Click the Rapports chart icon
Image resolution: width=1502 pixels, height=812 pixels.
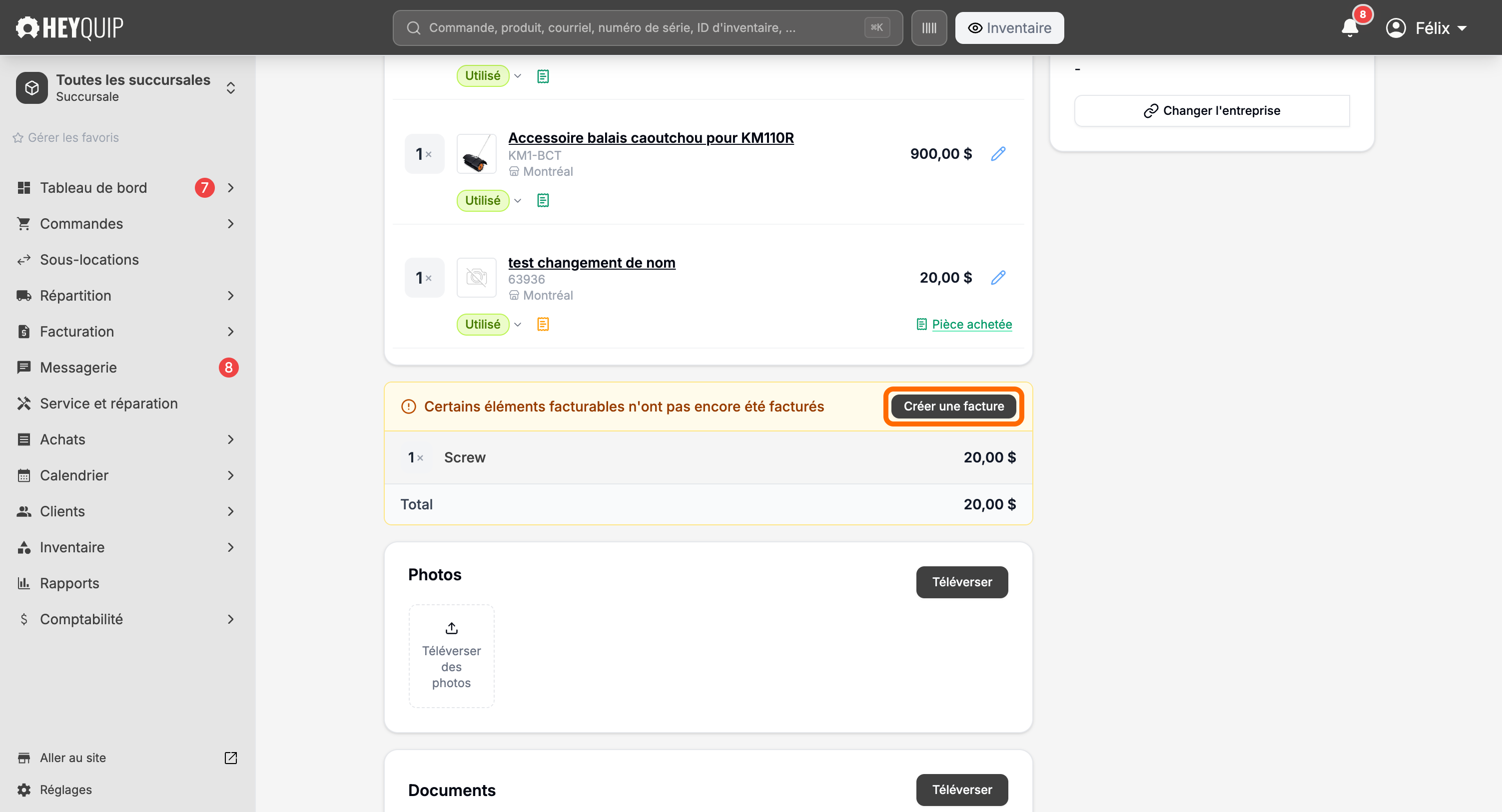click(x=24, y=583)
